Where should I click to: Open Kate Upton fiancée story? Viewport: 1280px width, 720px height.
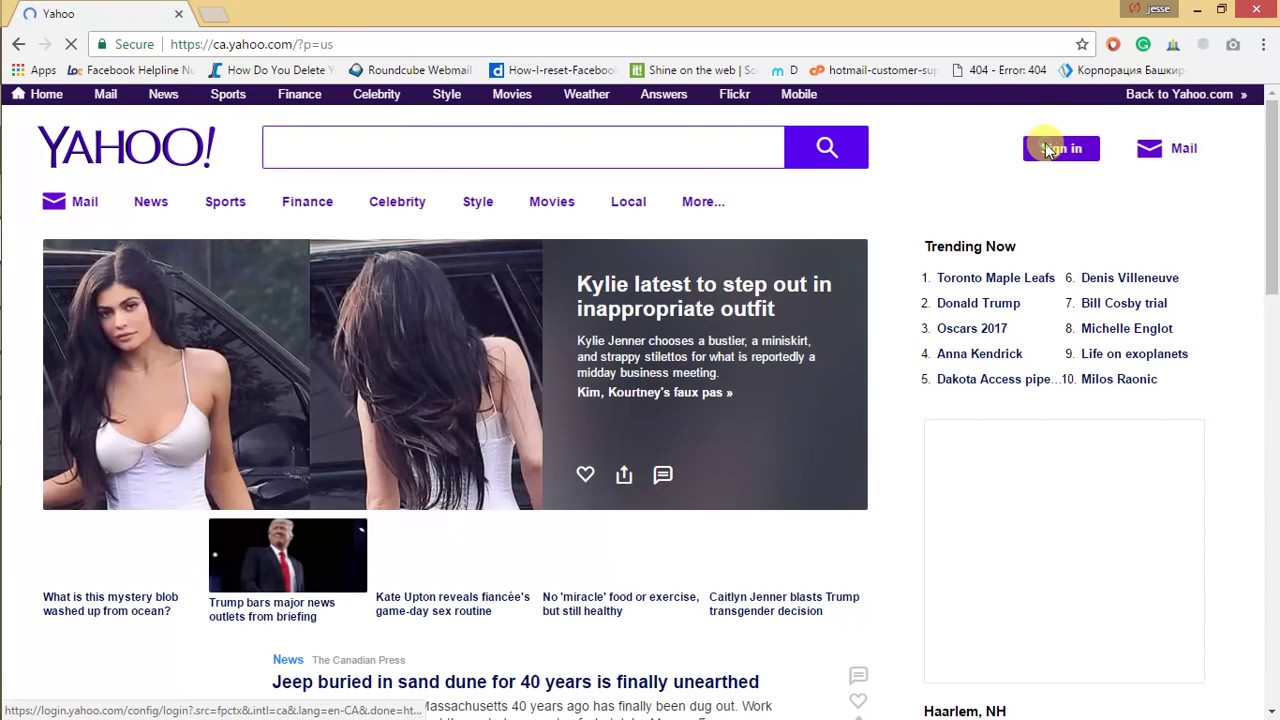[x=453, y=604]
